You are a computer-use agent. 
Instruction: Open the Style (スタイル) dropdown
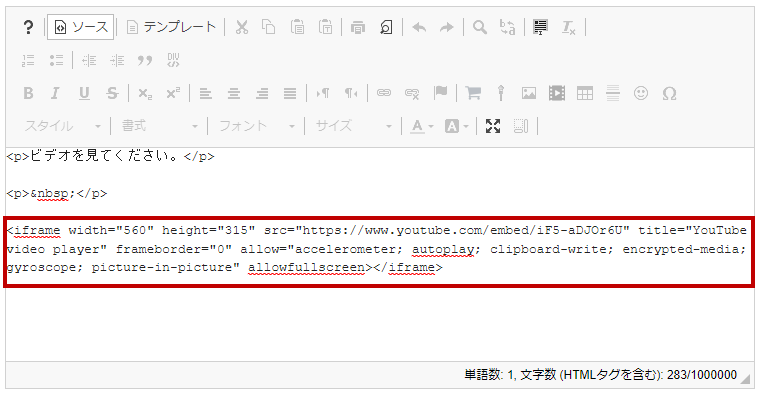(x=63, y=126)
